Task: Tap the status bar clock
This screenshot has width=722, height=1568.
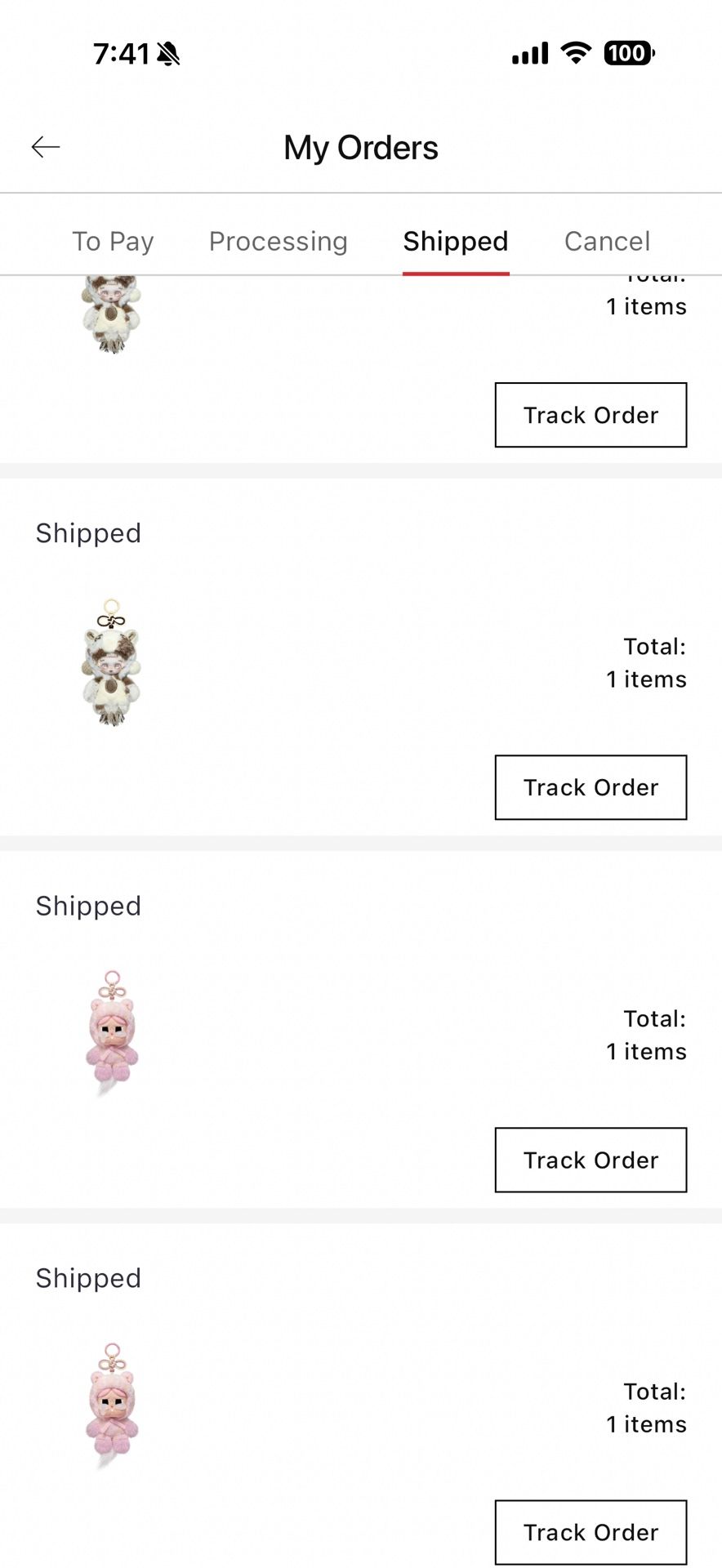Action: point(121,54)
